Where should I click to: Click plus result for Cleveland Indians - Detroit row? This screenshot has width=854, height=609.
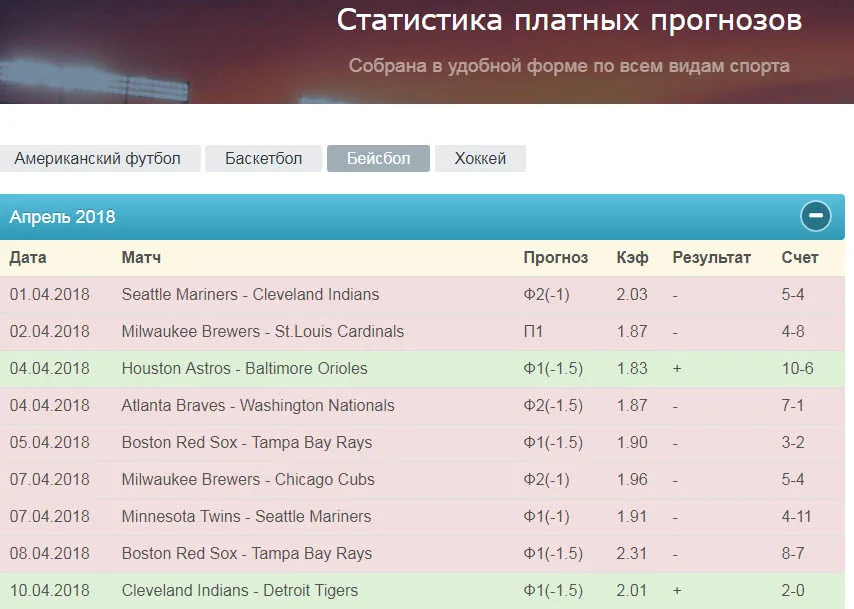coord(677,590)
